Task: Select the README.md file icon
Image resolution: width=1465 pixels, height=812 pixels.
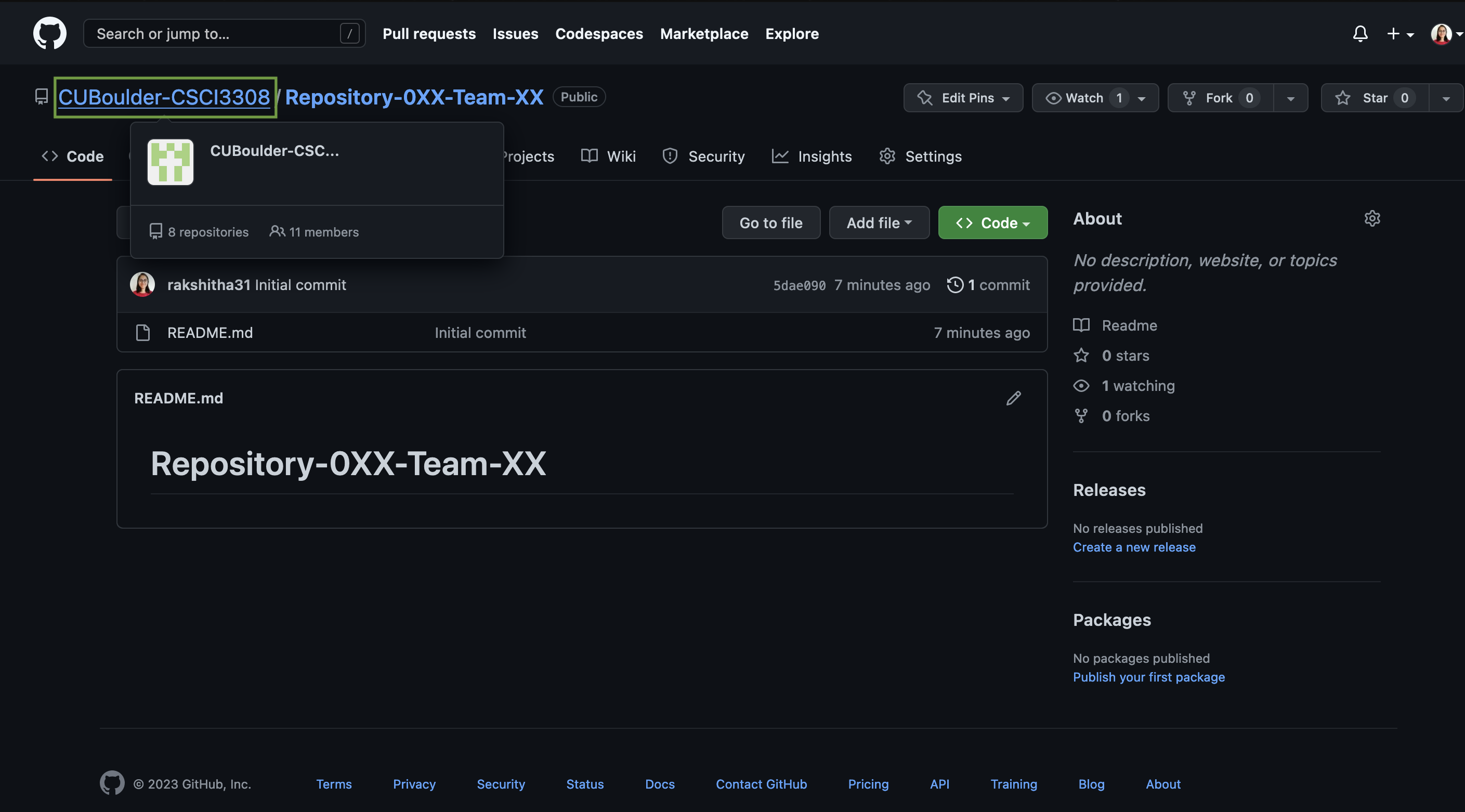Action: pos(143,333)
